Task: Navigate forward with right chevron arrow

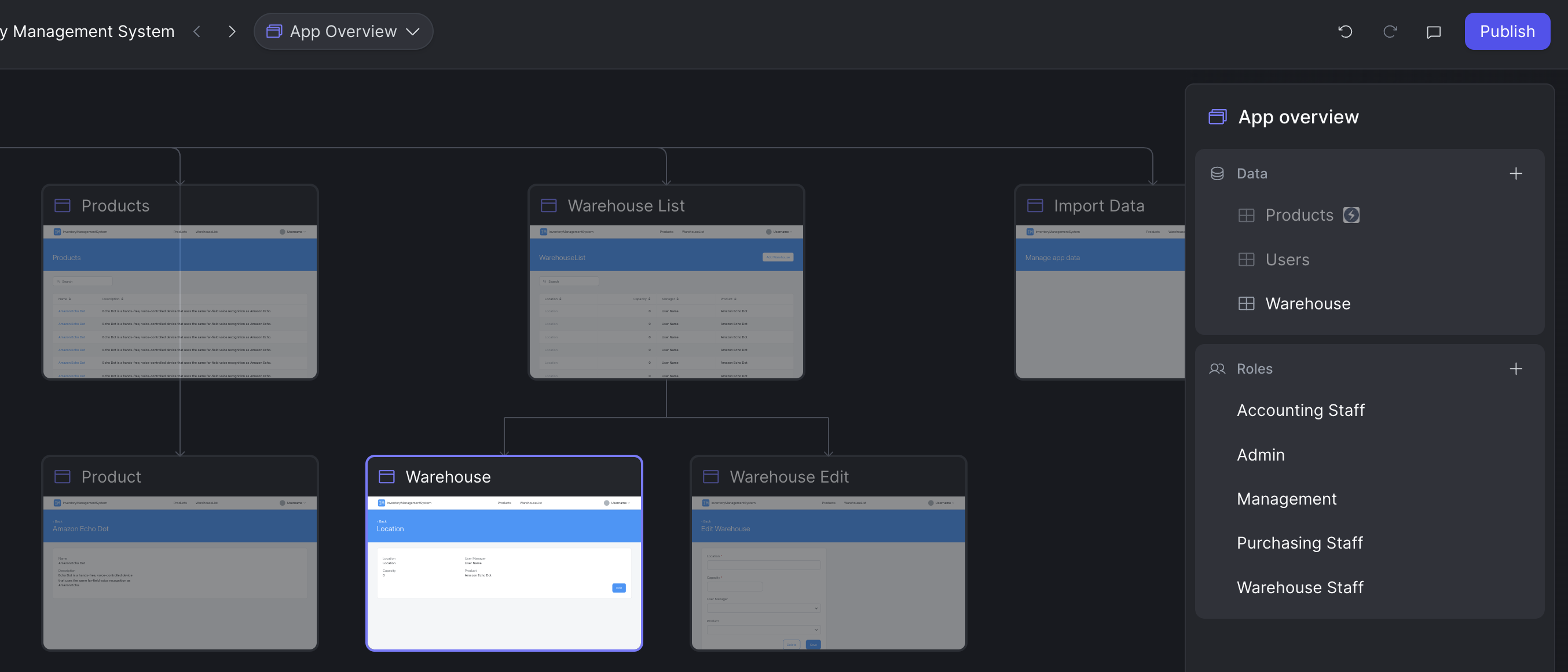Action: pos(232,32)
